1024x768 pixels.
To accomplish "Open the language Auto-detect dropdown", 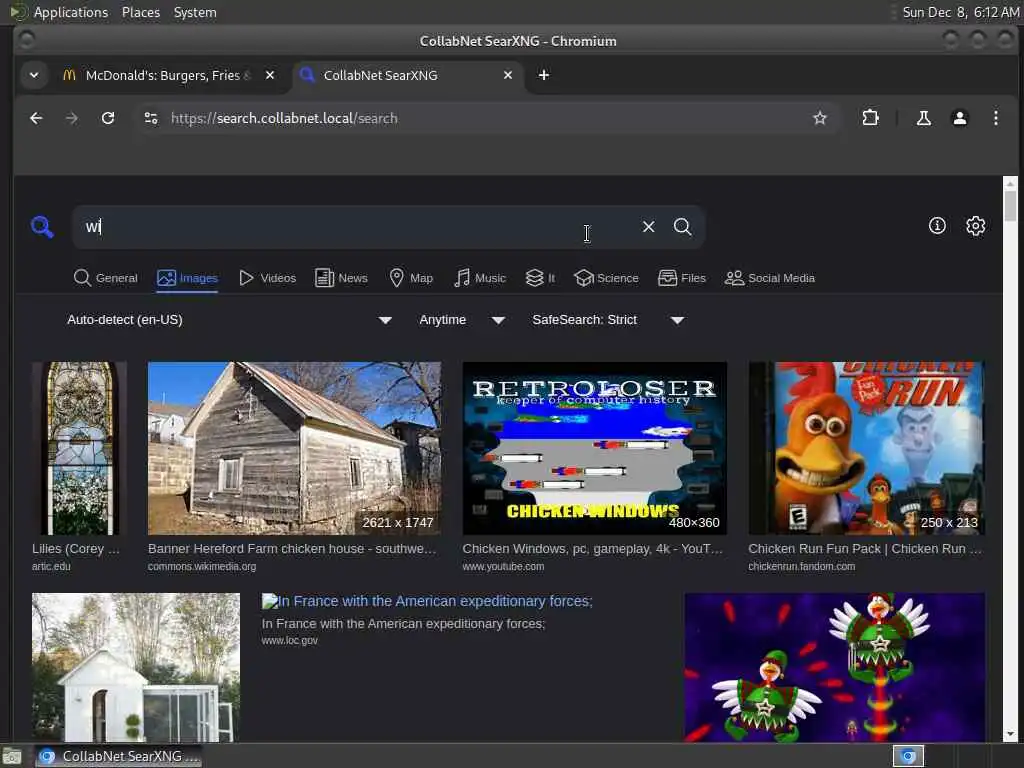I will pos(229,320).
